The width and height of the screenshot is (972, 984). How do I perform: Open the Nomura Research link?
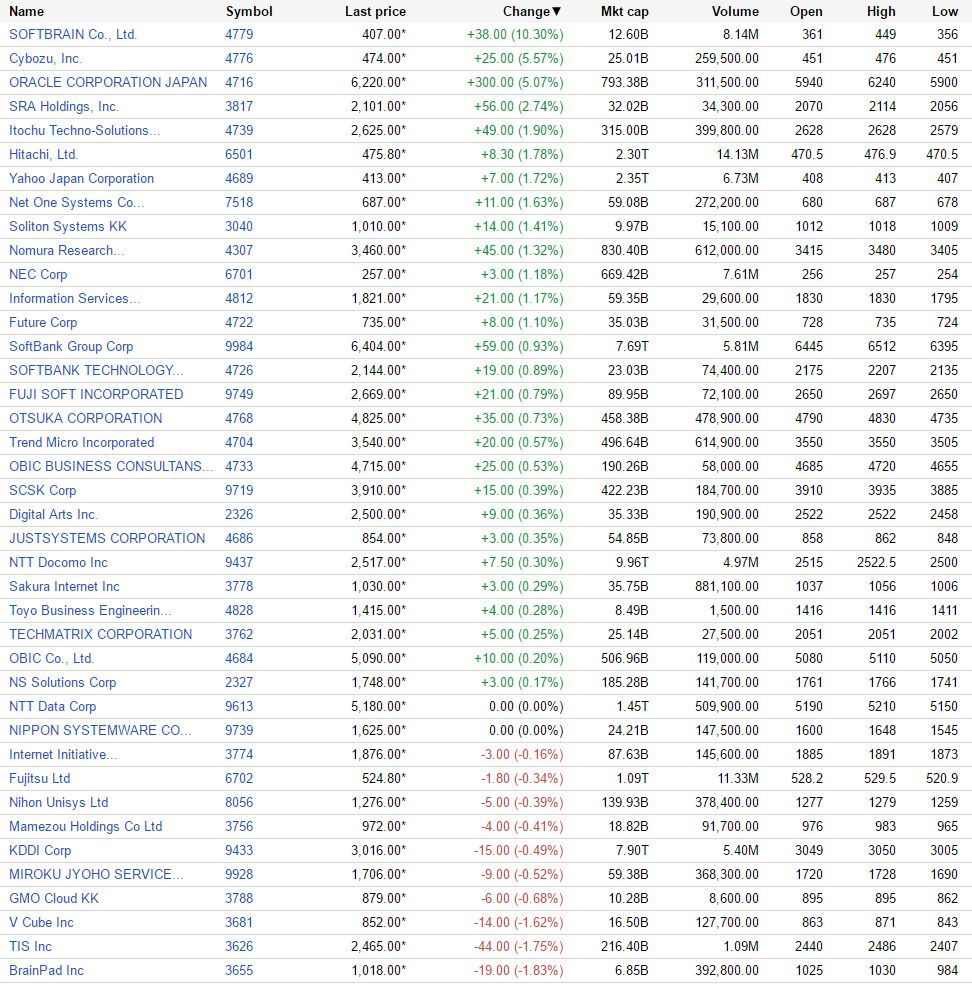click(67, 250)
